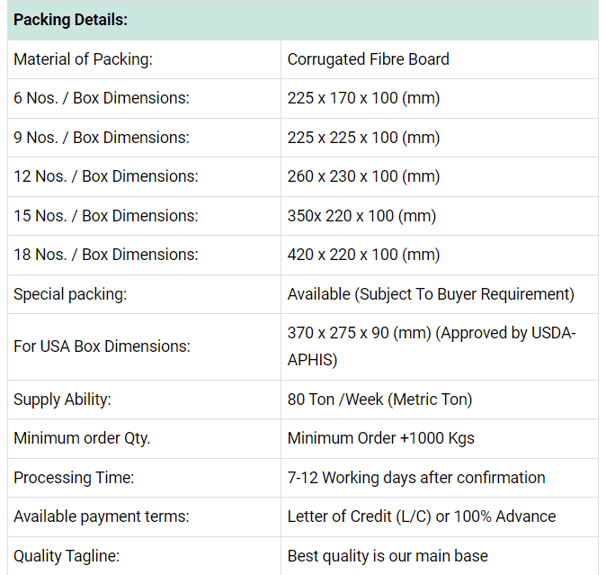Click the 6 Nos. Box Dimensions label
Image resolution: width=606 pixels, height=575 pixels.
coord(101,98)
